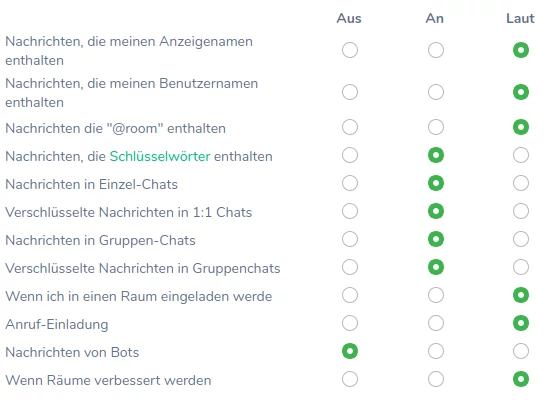Set Nachrichten von Bots to An

[436, 351]
